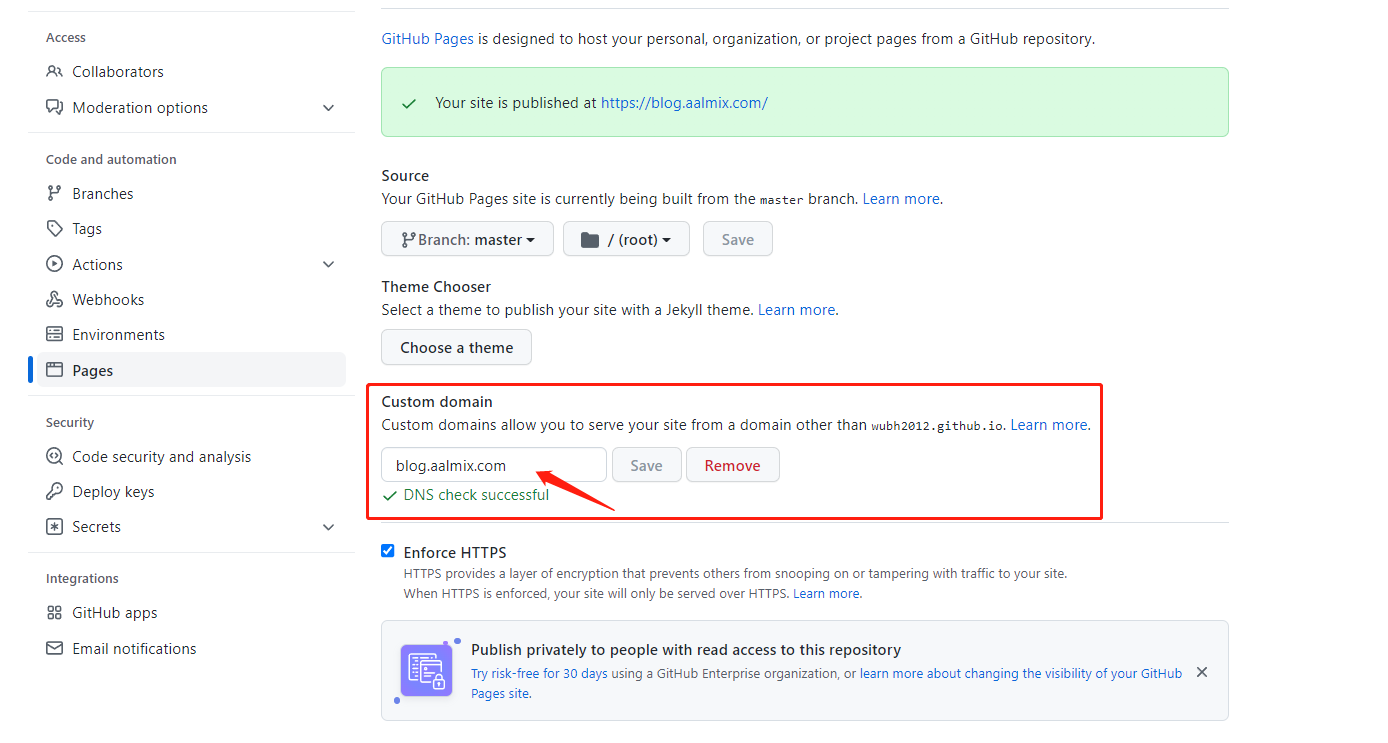
Task: Click the Branches icon in sidebar
Action: point(54,194)
